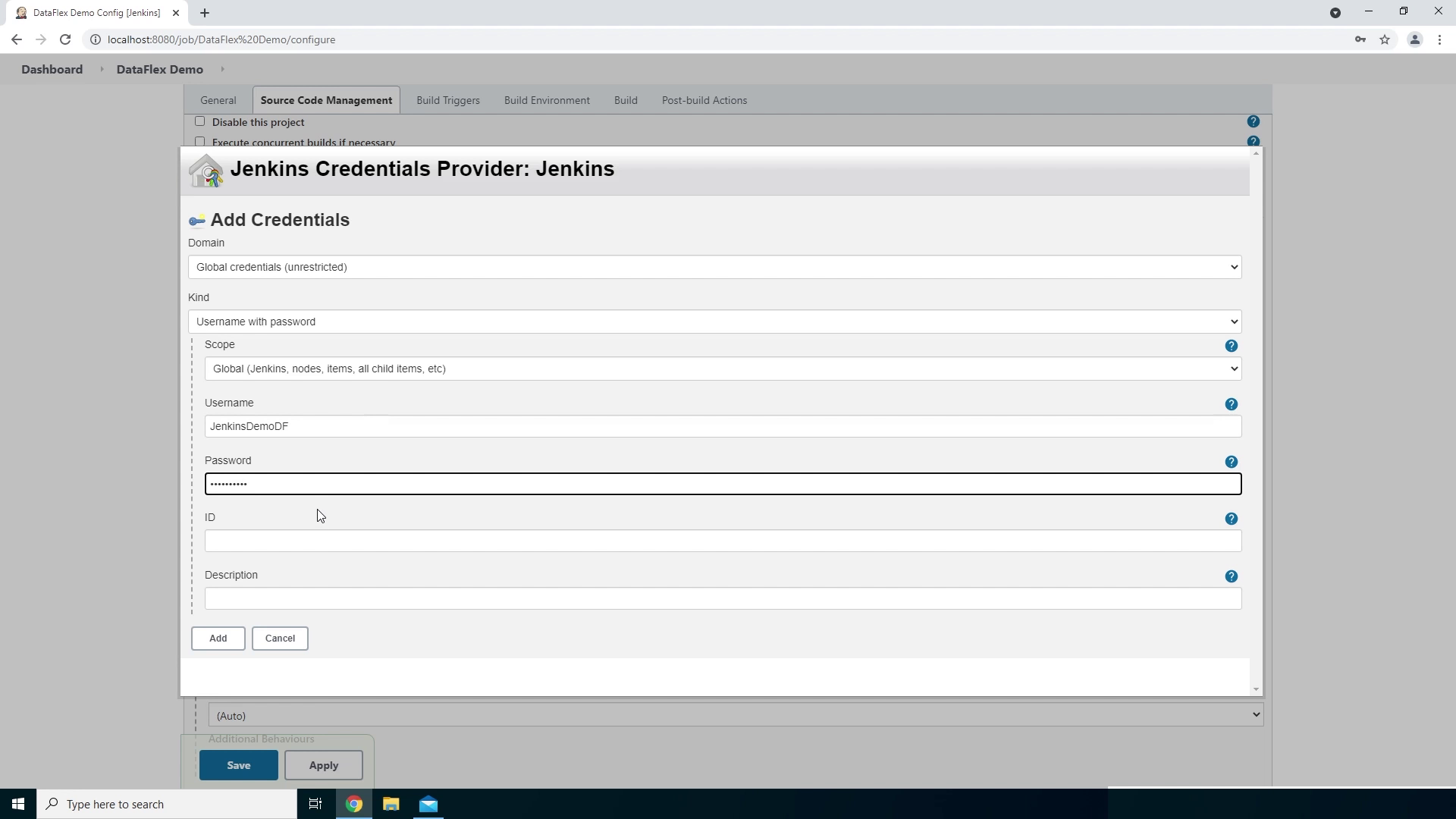Open the Kind dropdown list
The image size is (1456, 819).
point(714,322)
